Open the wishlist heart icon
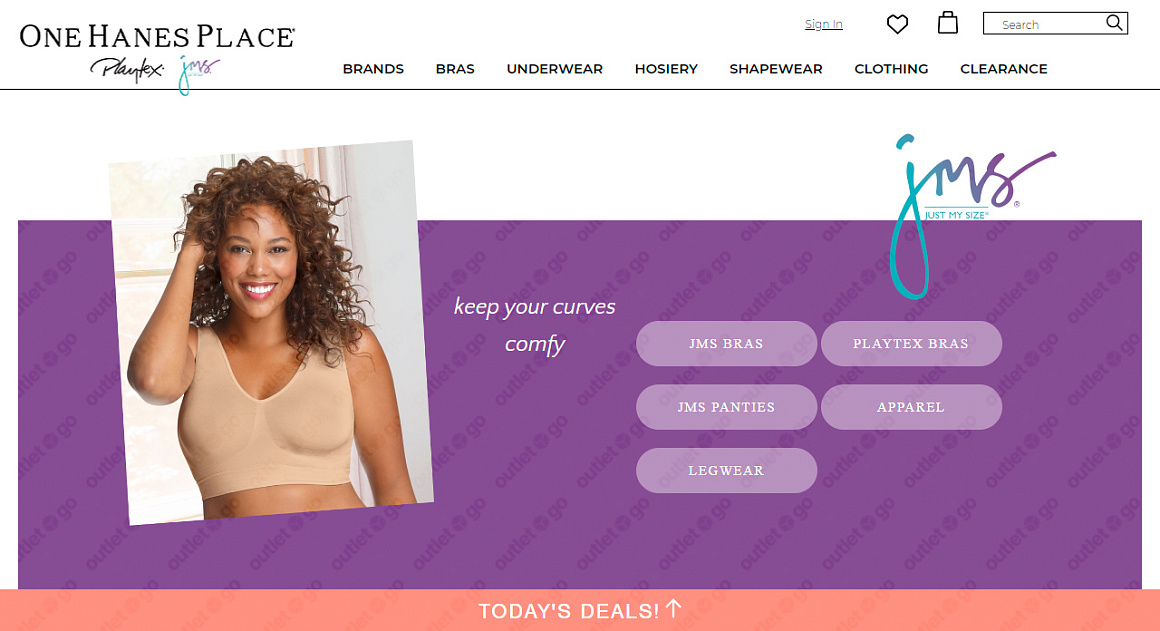 897,24
